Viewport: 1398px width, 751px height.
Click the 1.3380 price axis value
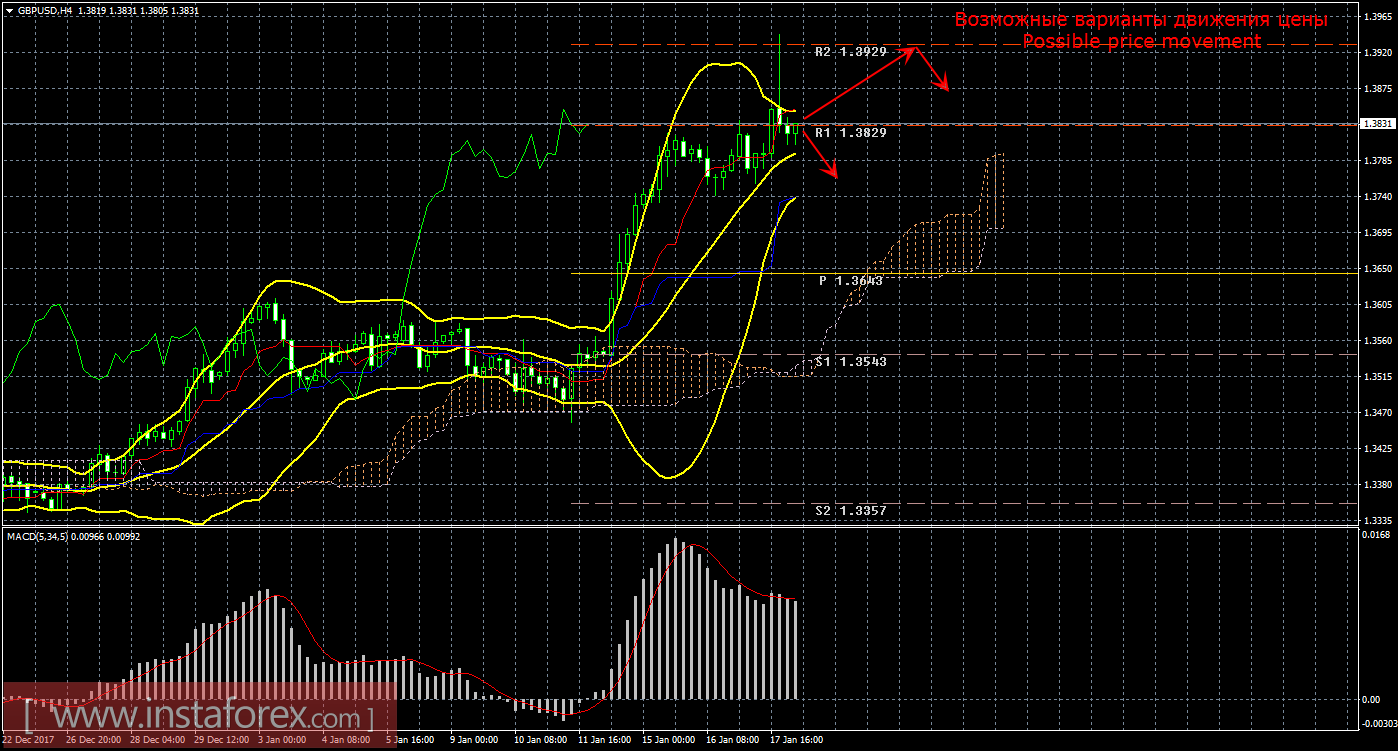click(x=1376, y=484)
